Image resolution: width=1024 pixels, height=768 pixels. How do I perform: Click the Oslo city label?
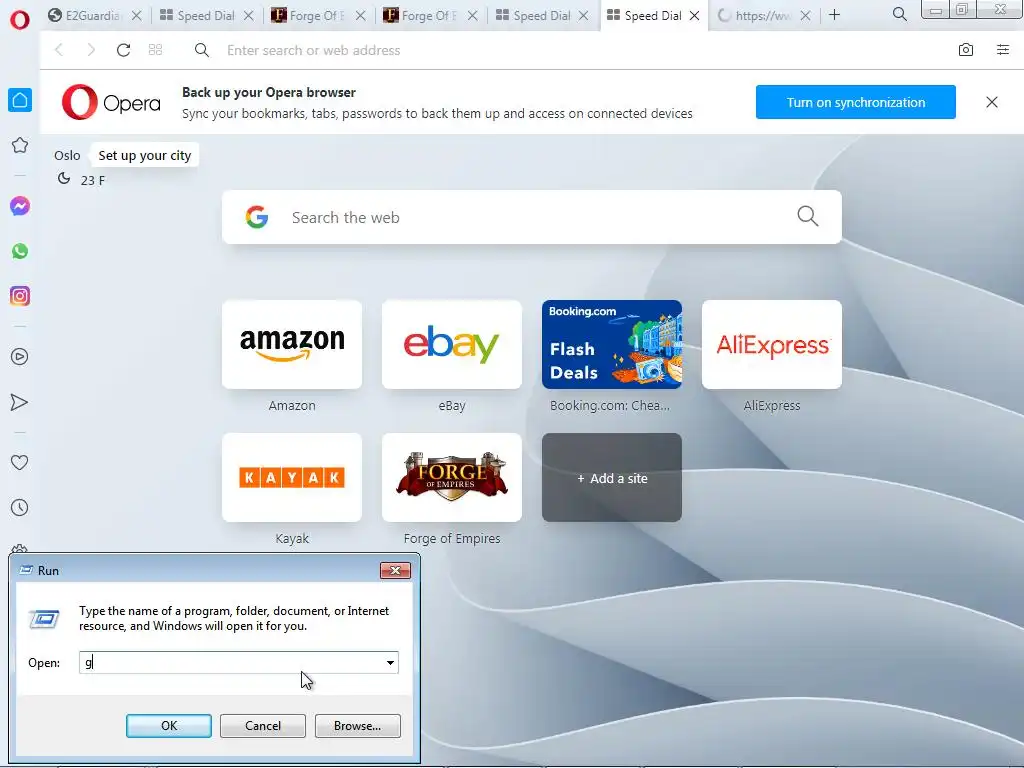click(x=67, y=155)
